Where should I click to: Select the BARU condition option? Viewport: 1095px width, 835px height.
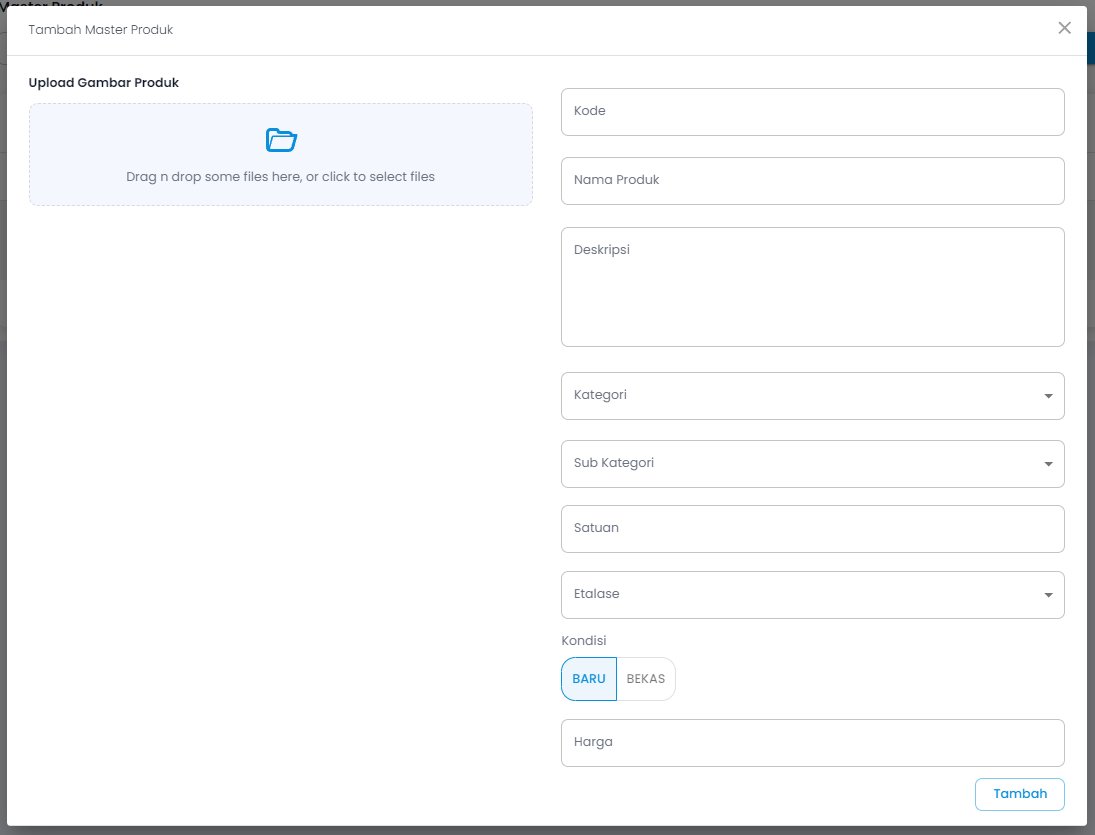click(588, 678)
